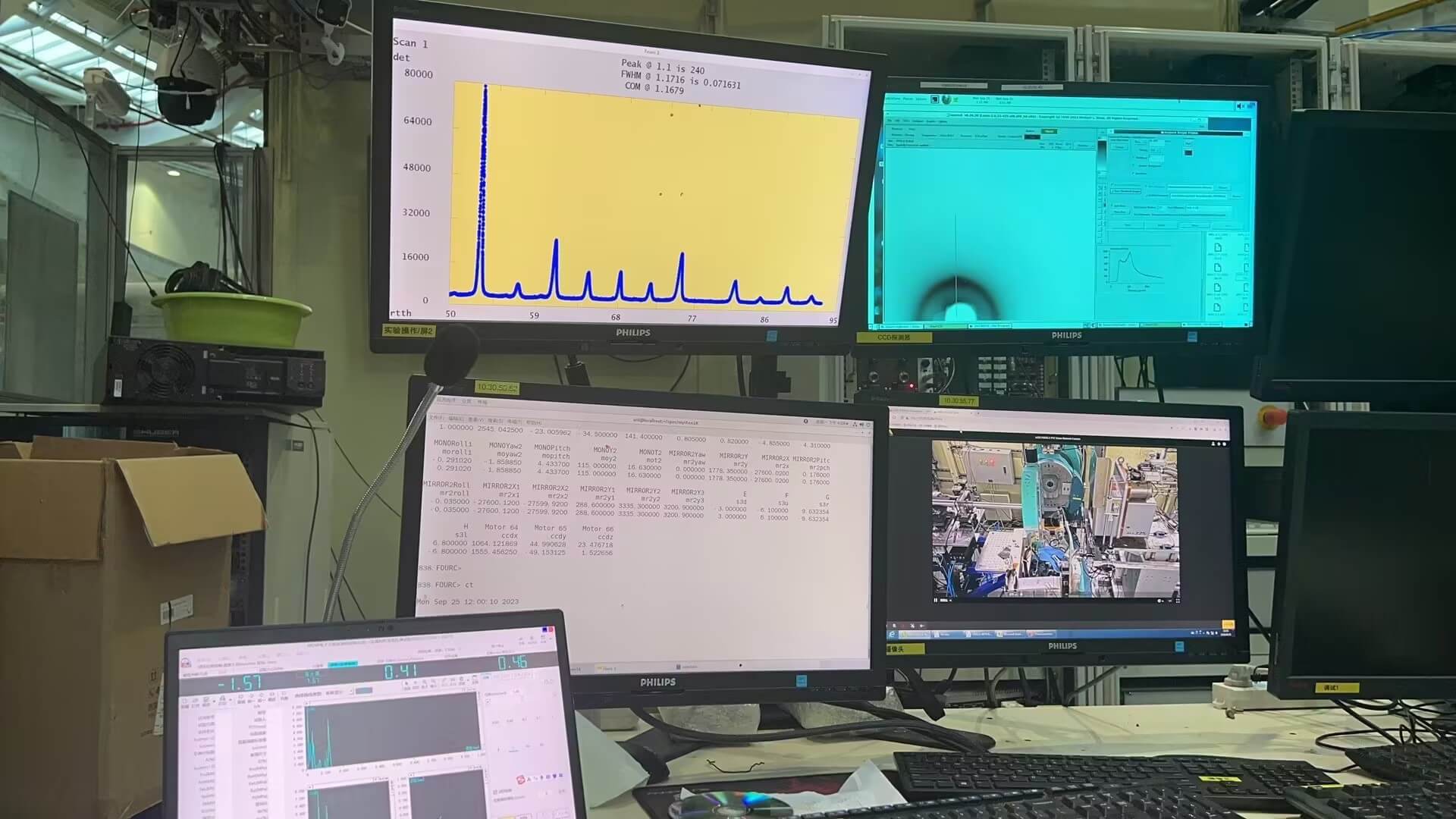Open first file icon in CCD file list
This screenshot has height=819, width=1456.
(1218, 249)
